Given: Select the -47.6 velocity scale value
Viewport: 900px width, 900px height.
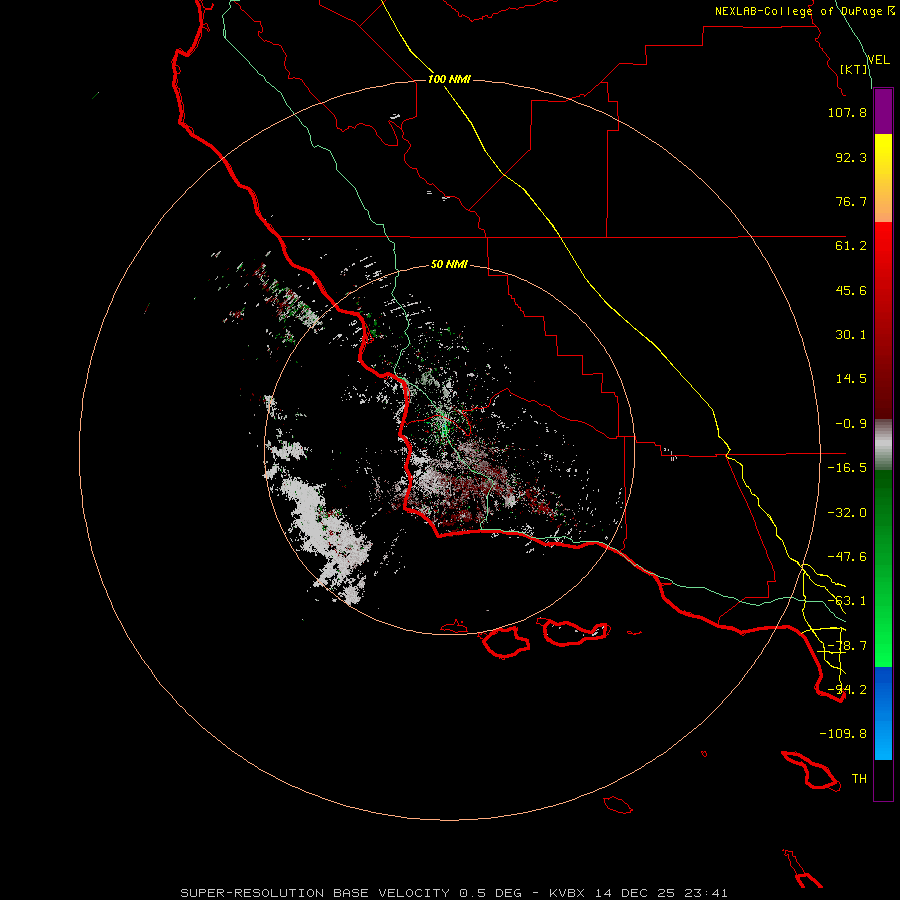Looking at the screenshot, I should [x=847, y=557].
